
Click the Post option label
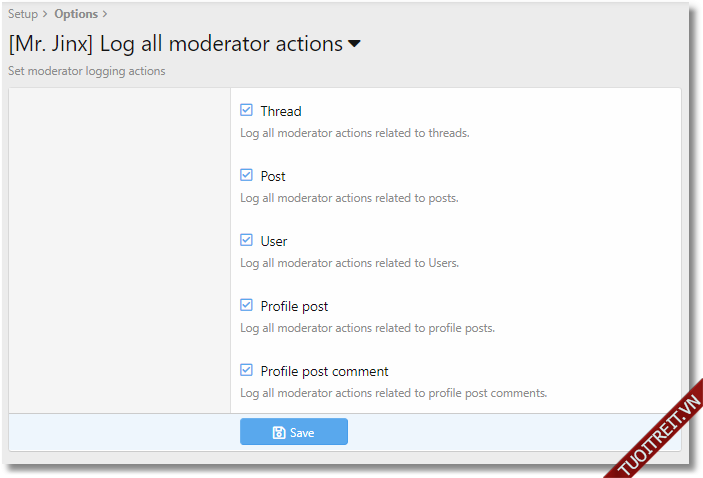coord(273,176)
